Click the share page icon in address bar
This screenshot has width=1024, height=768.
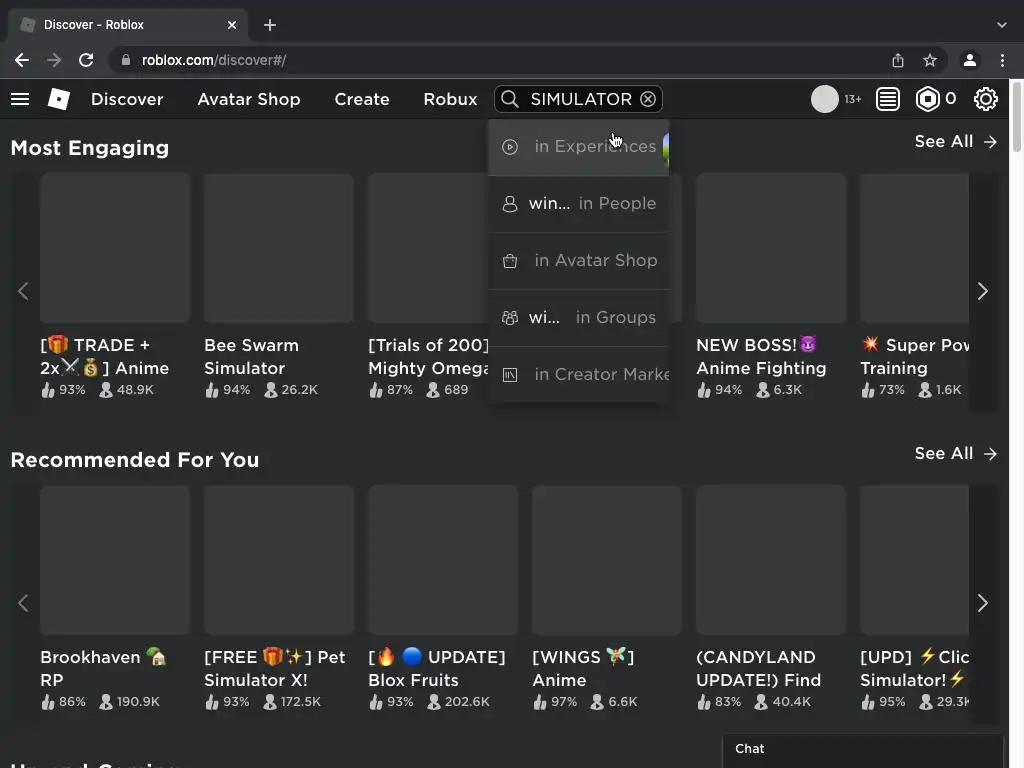pyautogui.click(x=898, y=60)
